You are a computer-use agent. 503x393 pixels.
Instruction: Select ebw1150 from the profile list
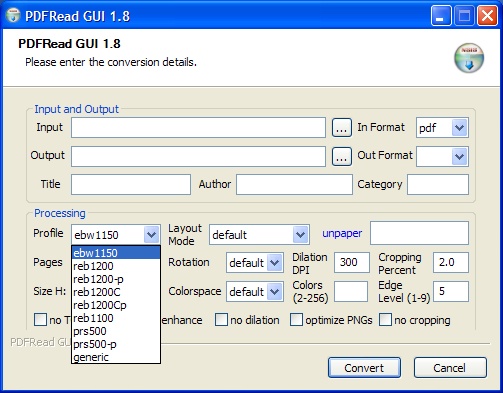pos(116,253)
